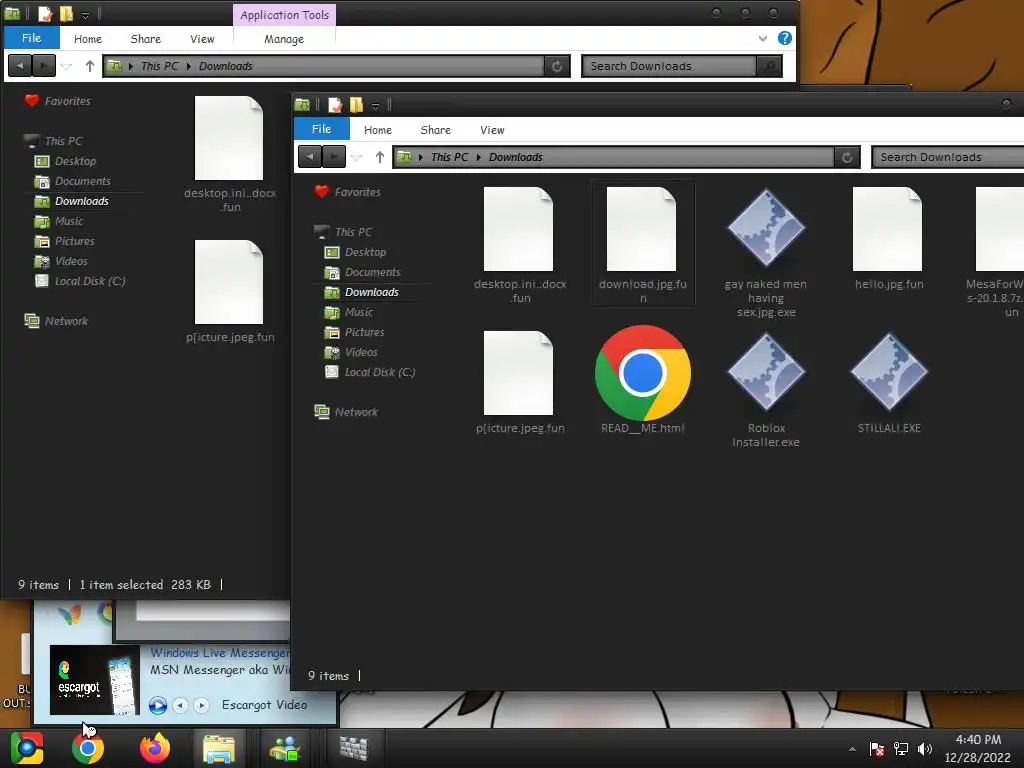This screenshot has width=1024, height=768.
Task: Refresh the back Explorer window
Action: click(x=557, y=67)
